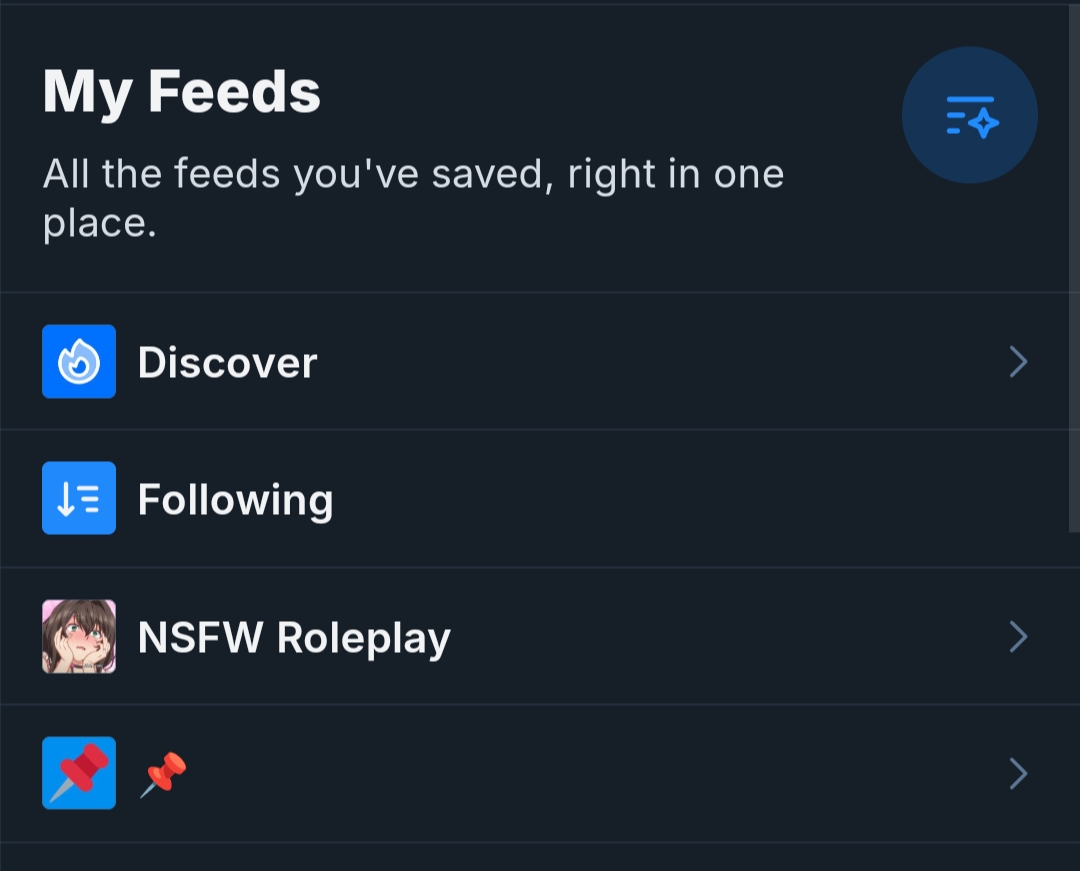Viewport: 1080px width, 871px height.
Task: Click the "All the feeds you've saved" description
Action: (412, 175)
